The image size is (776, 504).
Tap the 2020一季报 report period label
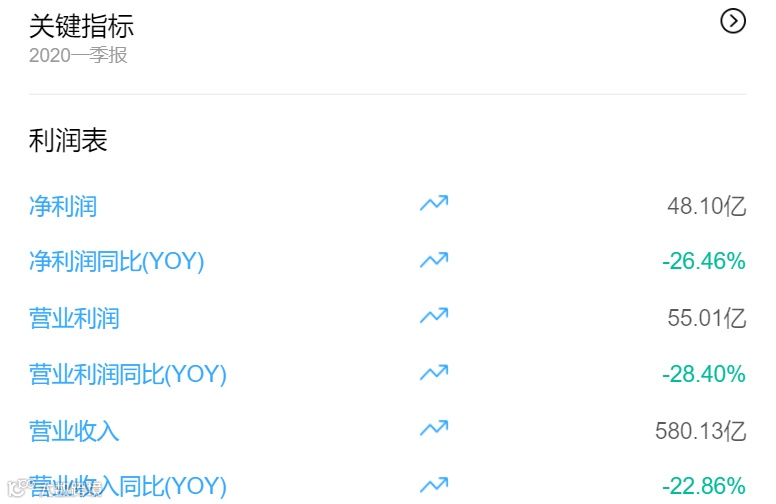click(78, 55)
